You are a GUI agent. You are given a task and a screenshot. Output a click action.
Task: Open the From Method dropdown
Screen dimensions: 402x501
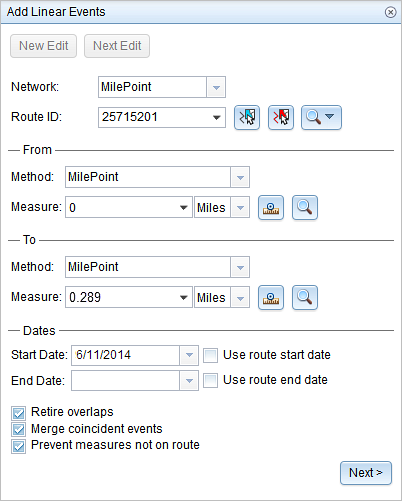tap(240, 177)
